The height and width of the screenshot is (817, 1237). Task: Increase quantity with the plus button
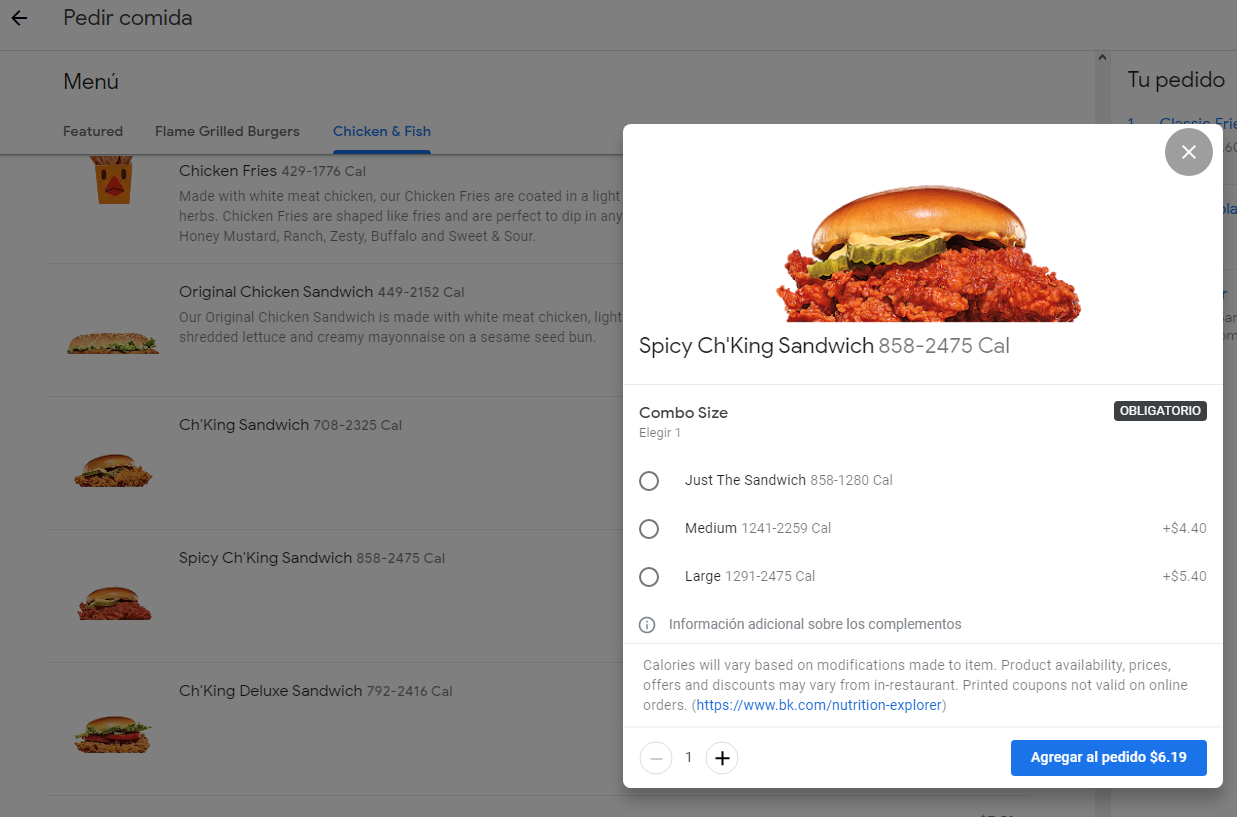click(x=722, y=758)
